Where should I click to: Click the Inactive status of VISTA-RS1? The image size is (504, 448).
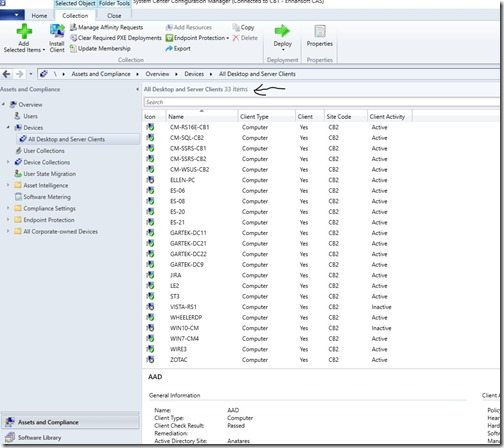click(381, 307)
